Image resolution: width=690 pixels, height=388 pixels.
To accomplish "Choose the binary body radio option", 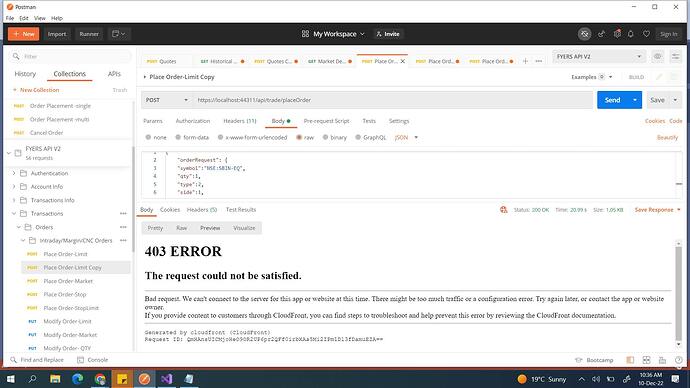I will (x=325, y=137).
